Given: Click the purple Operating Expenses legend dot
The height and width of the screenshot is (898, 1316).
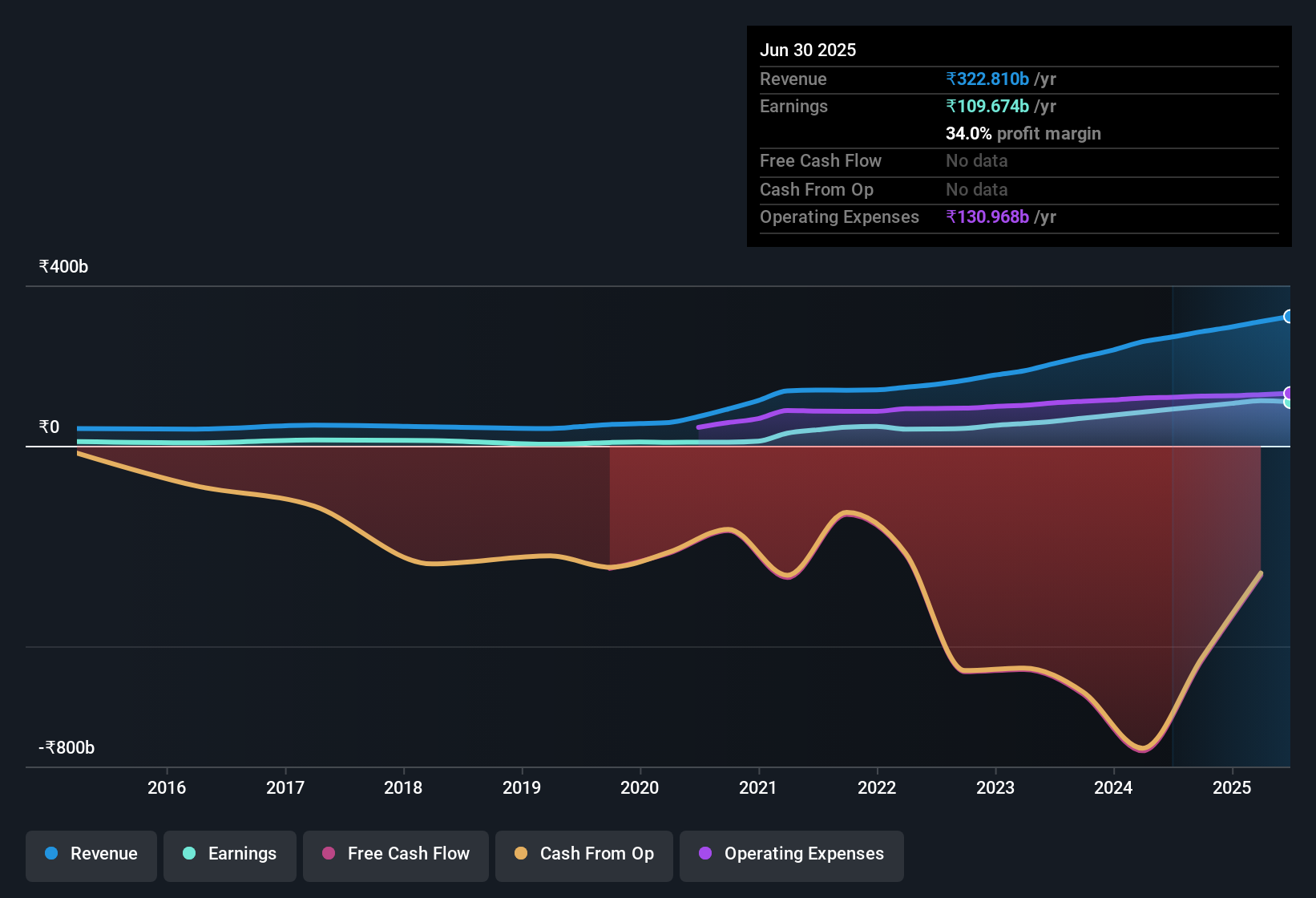Looking at the screenshot, I should [x=705, y=854].
